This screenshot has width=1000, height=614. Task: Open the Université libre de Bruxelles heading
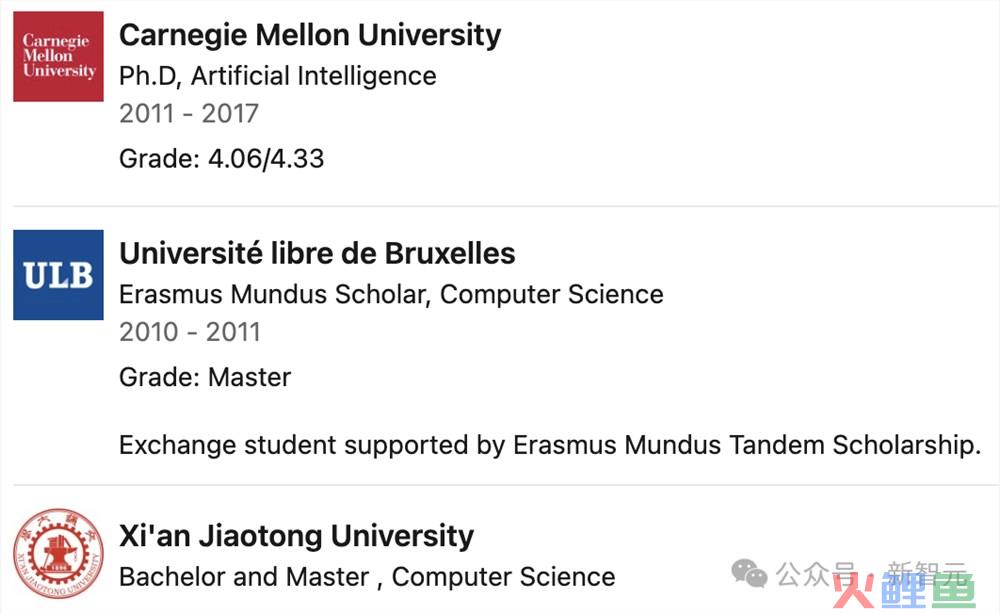point(317,253)
